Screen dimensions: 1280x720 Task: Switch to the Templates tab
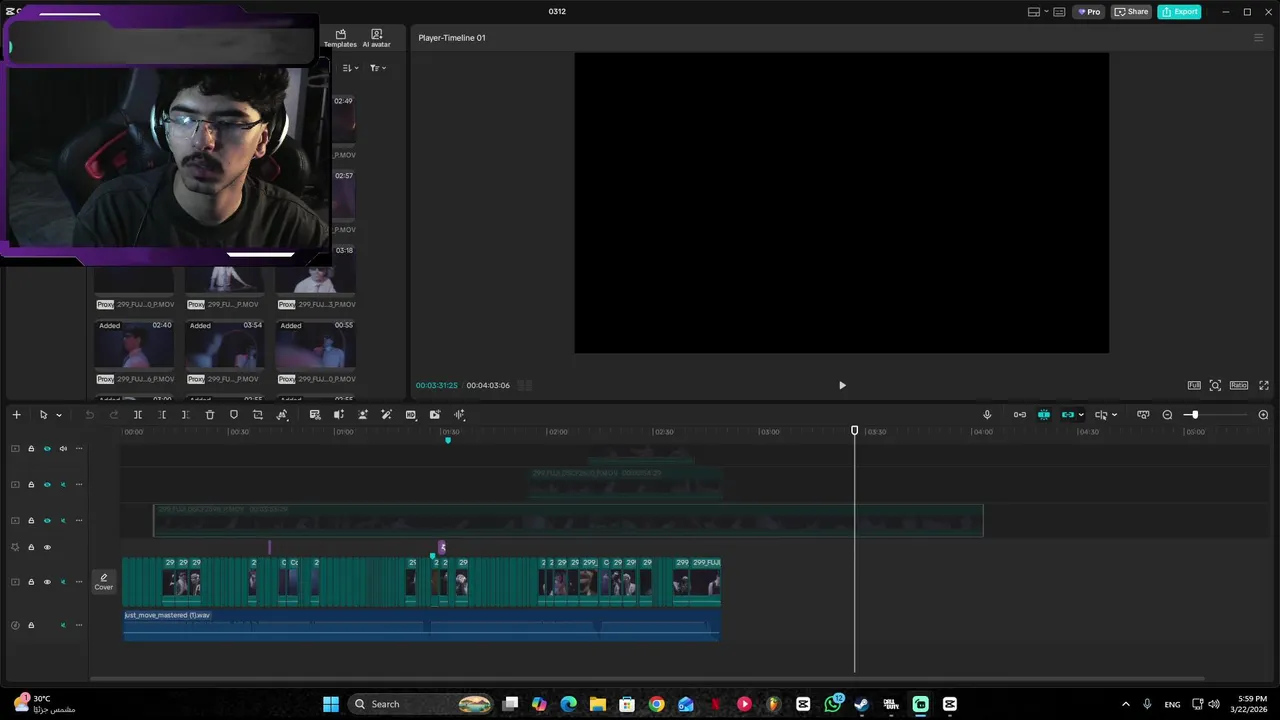[x=340, y=38]
